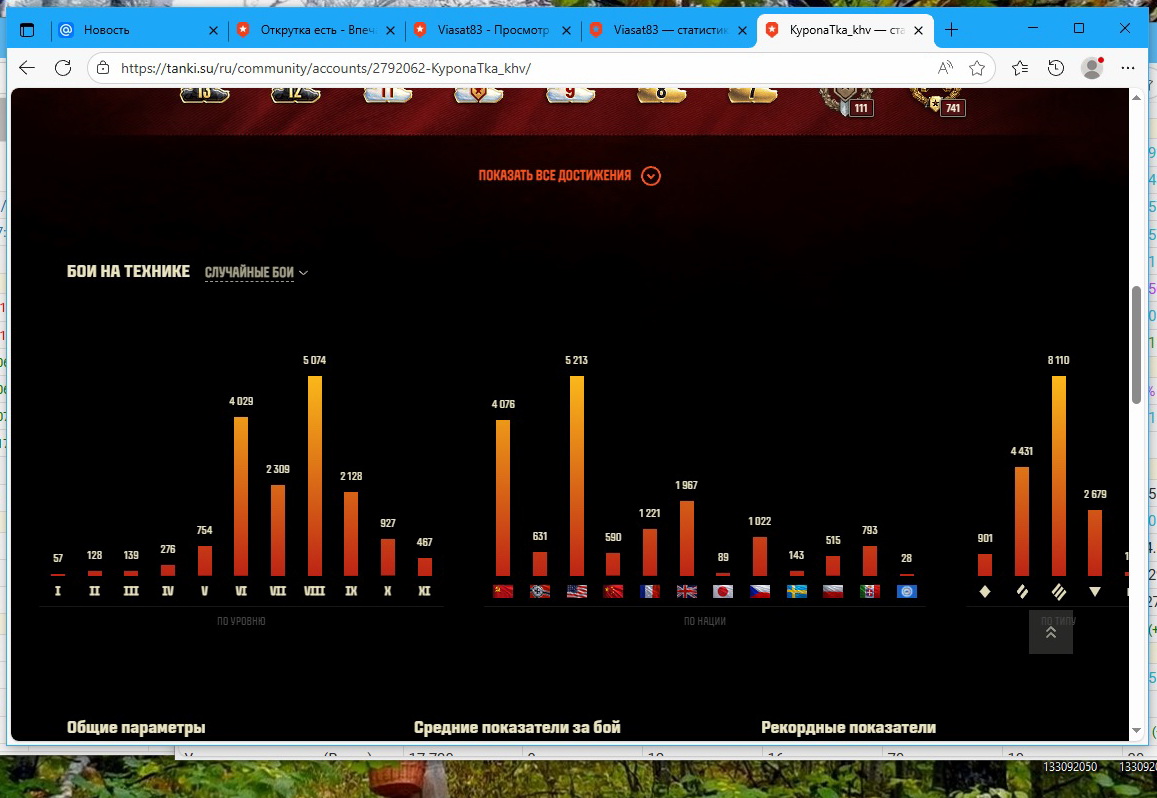The width and height of the screenshot is (1157, 798).
Task: Click the Sweden flag nation icon
Action: [797, 591]
